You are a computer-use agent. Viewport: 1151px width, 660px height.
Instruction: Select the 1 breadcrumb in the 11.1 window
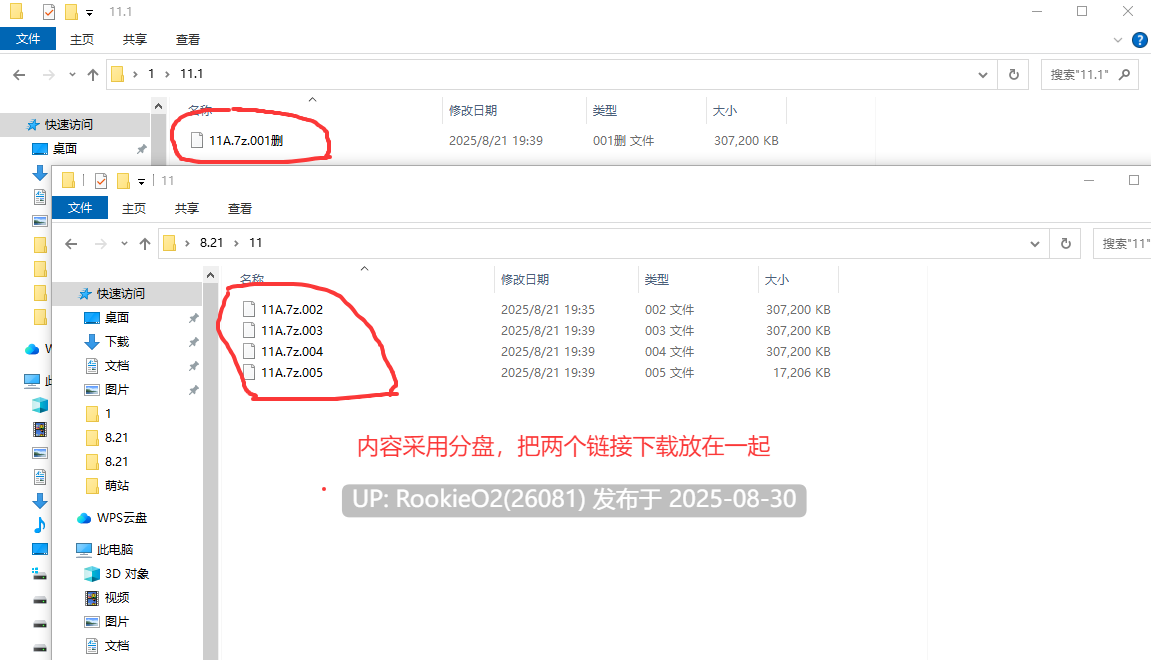(x=151, y=74)
